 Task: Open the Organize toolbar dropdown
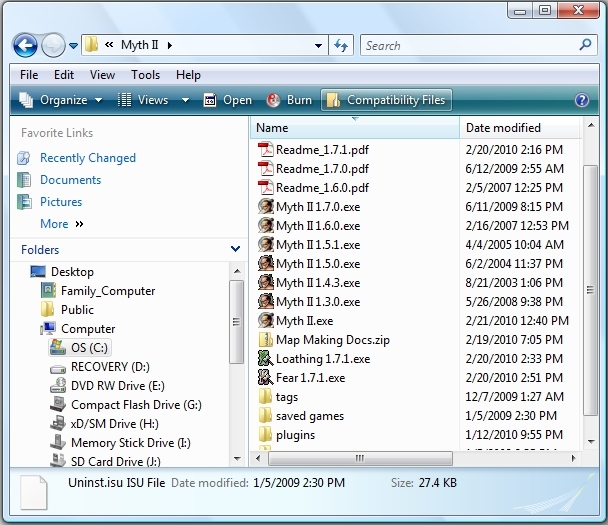[61, 100]
